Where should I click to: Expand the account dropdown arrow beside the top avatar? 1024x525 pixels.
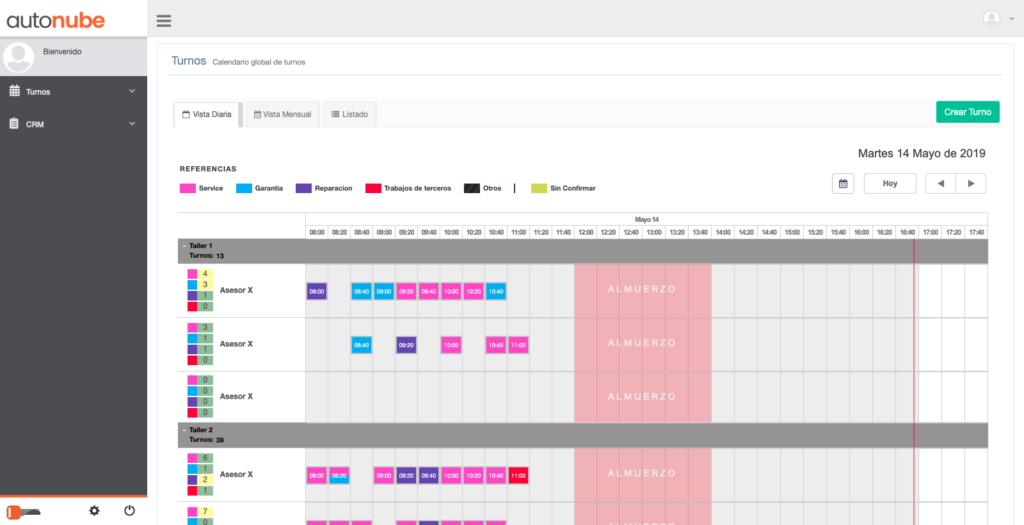pyautogui.click(x=1012, y=20)
